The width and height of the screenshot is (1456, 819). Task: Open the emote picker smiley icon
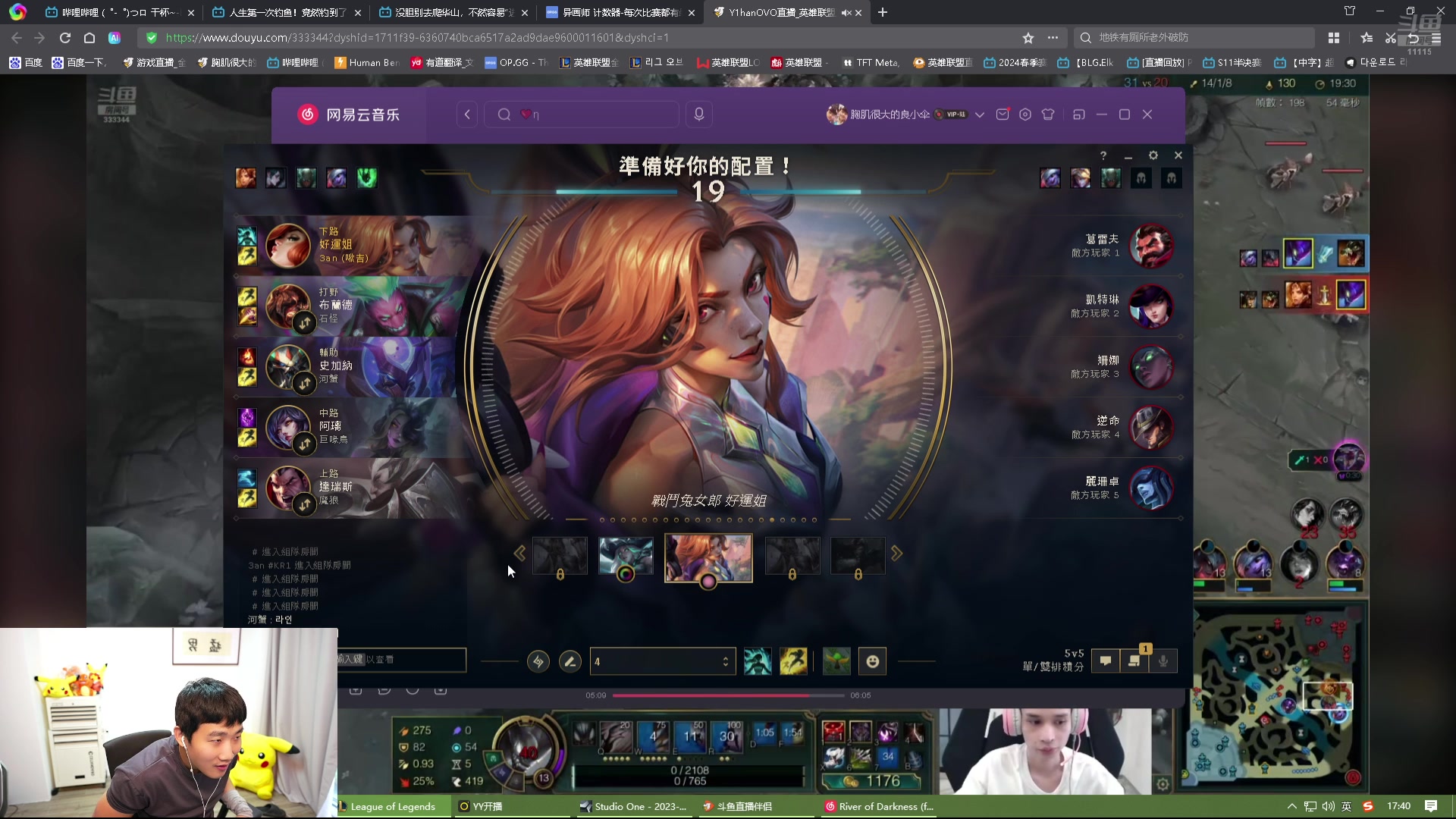point(873,661)
